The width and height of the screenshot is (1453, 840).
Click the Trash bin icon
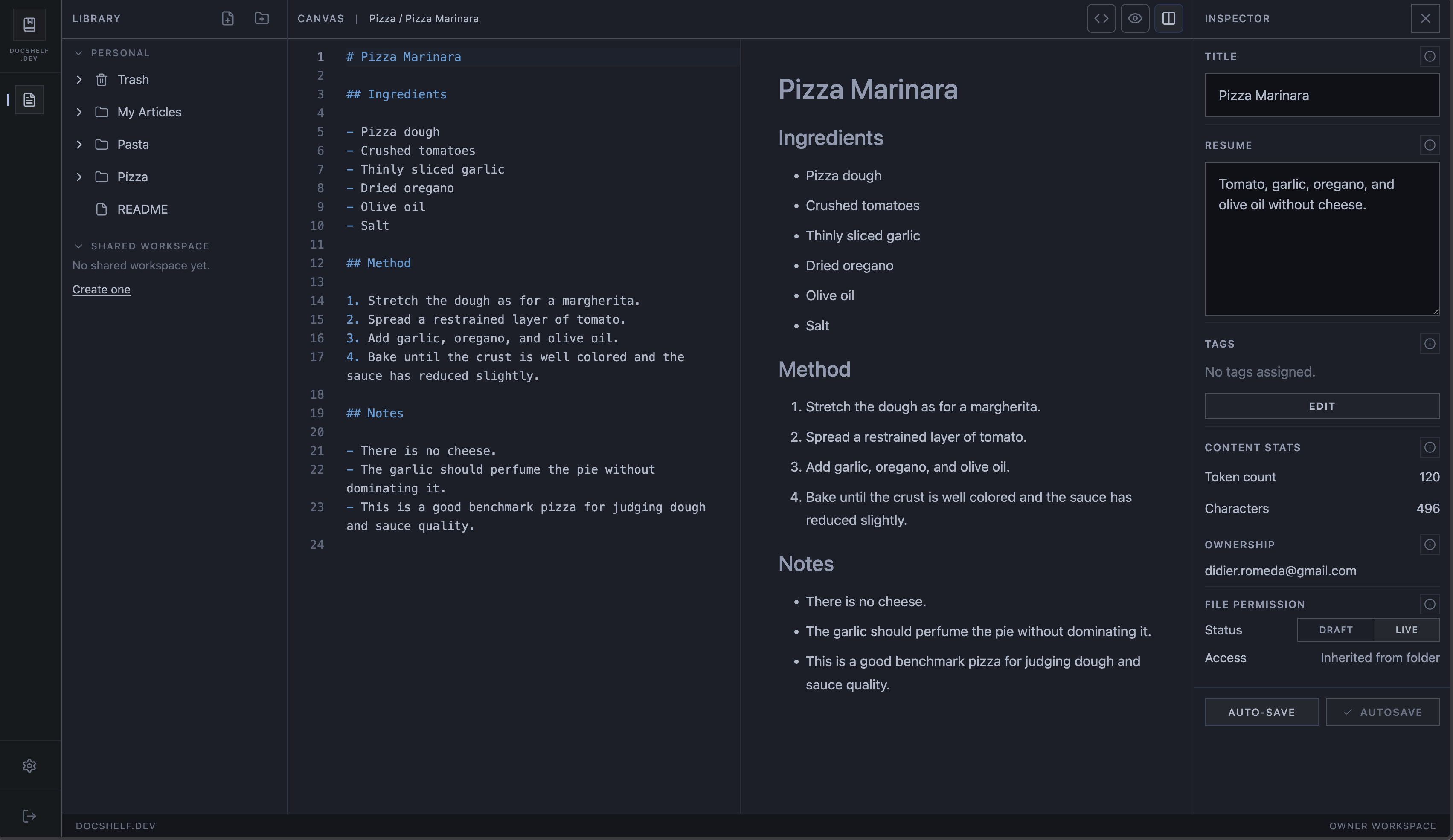[102, 79]
